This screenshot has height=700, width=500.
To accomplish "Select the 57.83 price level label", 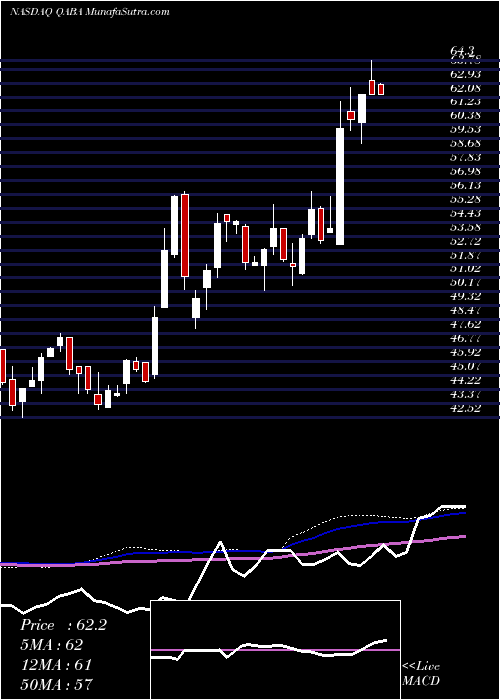I will tap(465, 157).
